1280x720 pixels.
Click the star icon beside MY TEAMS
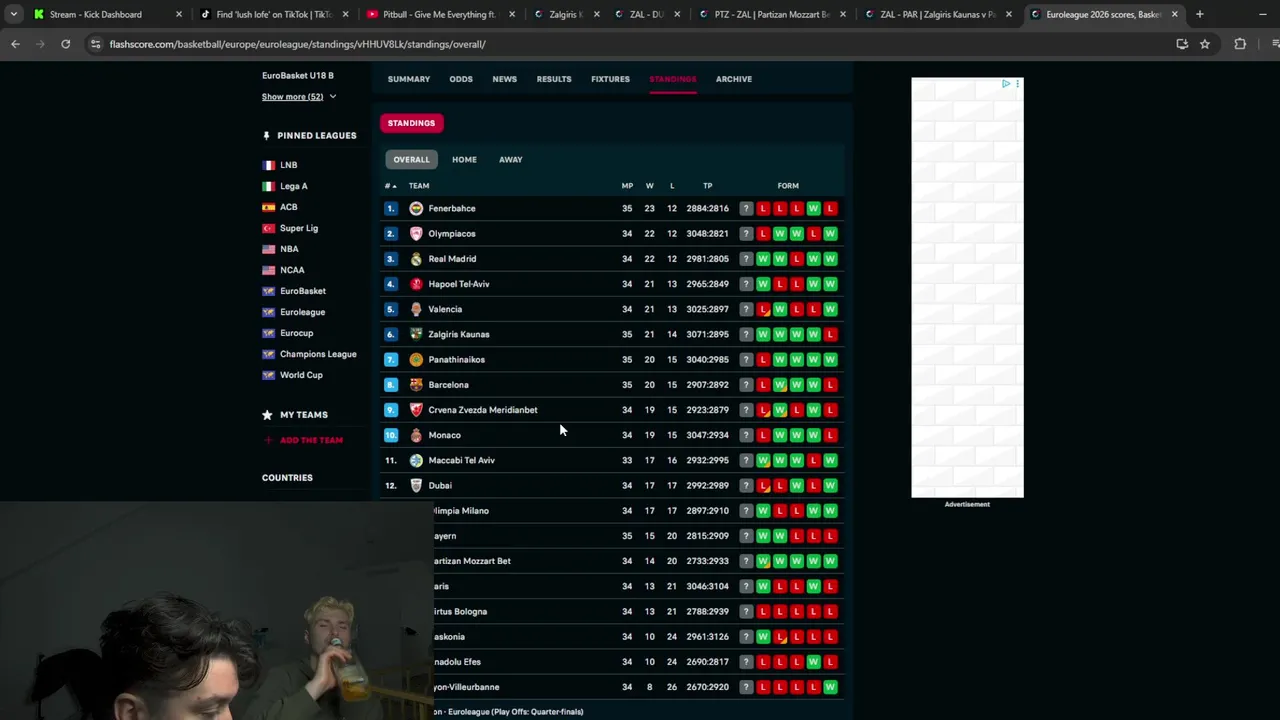pos(267,415)
